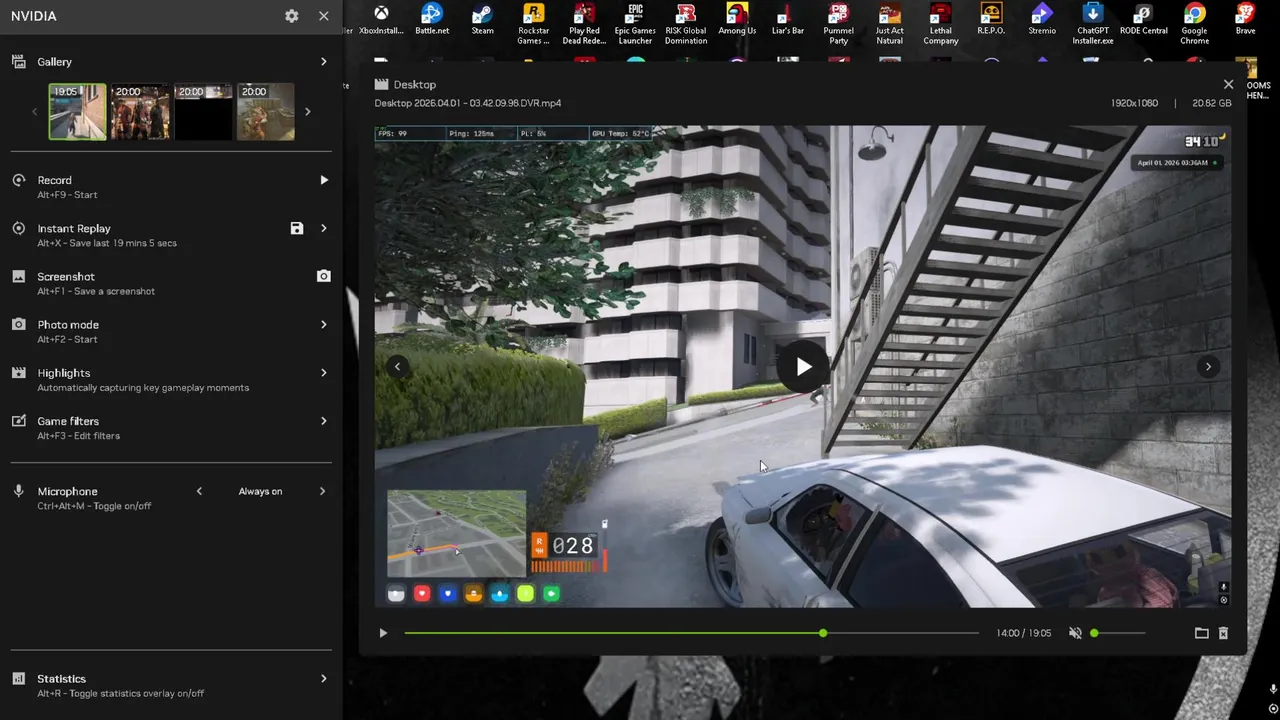
Task: Select the 19:05 gallery thumbnail
Action: (x=77, y=111)
